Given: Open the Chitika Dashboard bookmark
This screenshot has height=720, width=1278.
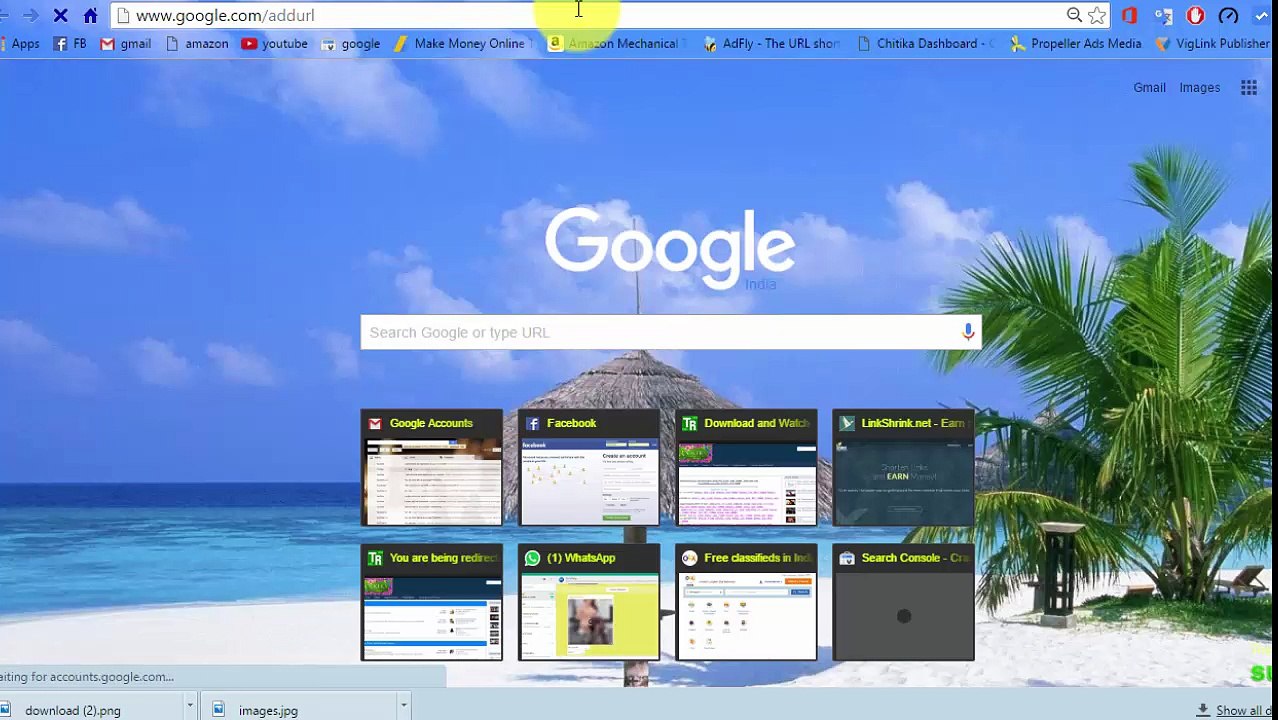Looking at the screenshot, I should (x=925, y=44).
